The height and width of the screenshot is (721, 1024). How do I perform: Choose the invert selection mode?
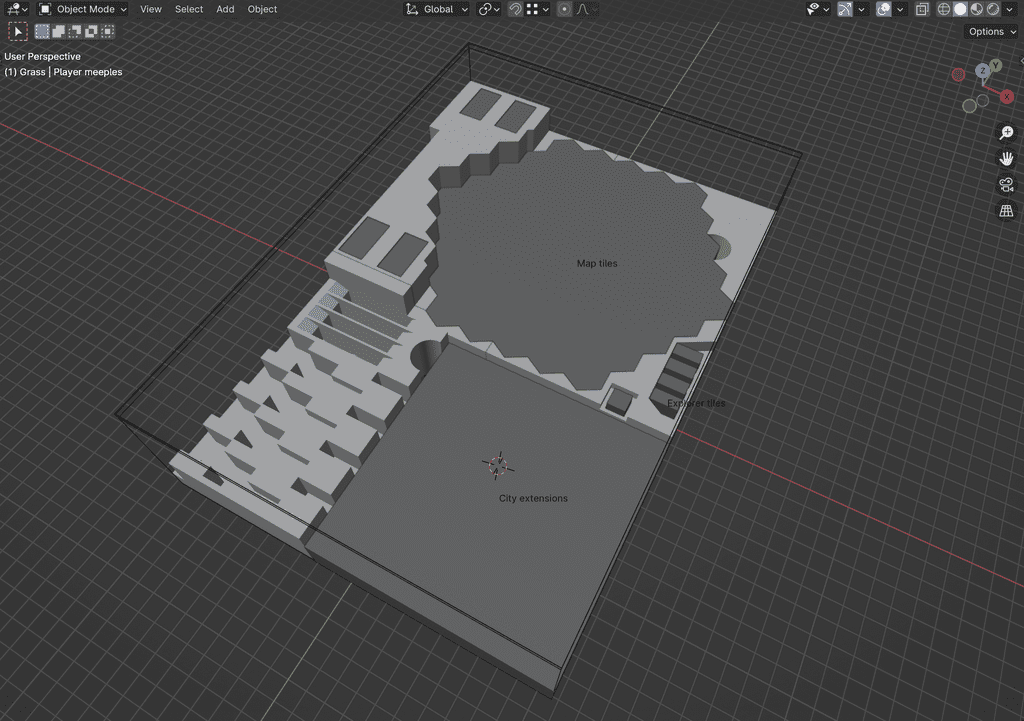(x=91, y=31)
